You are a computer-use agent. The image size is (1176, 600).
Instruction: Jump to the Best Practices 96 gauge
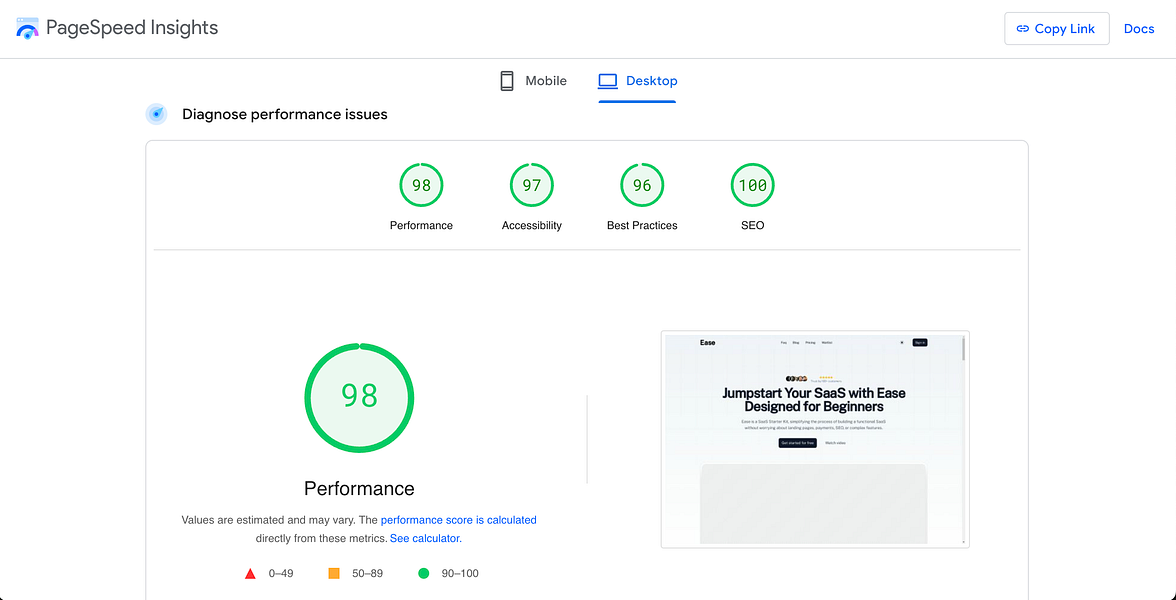(642, 196)
